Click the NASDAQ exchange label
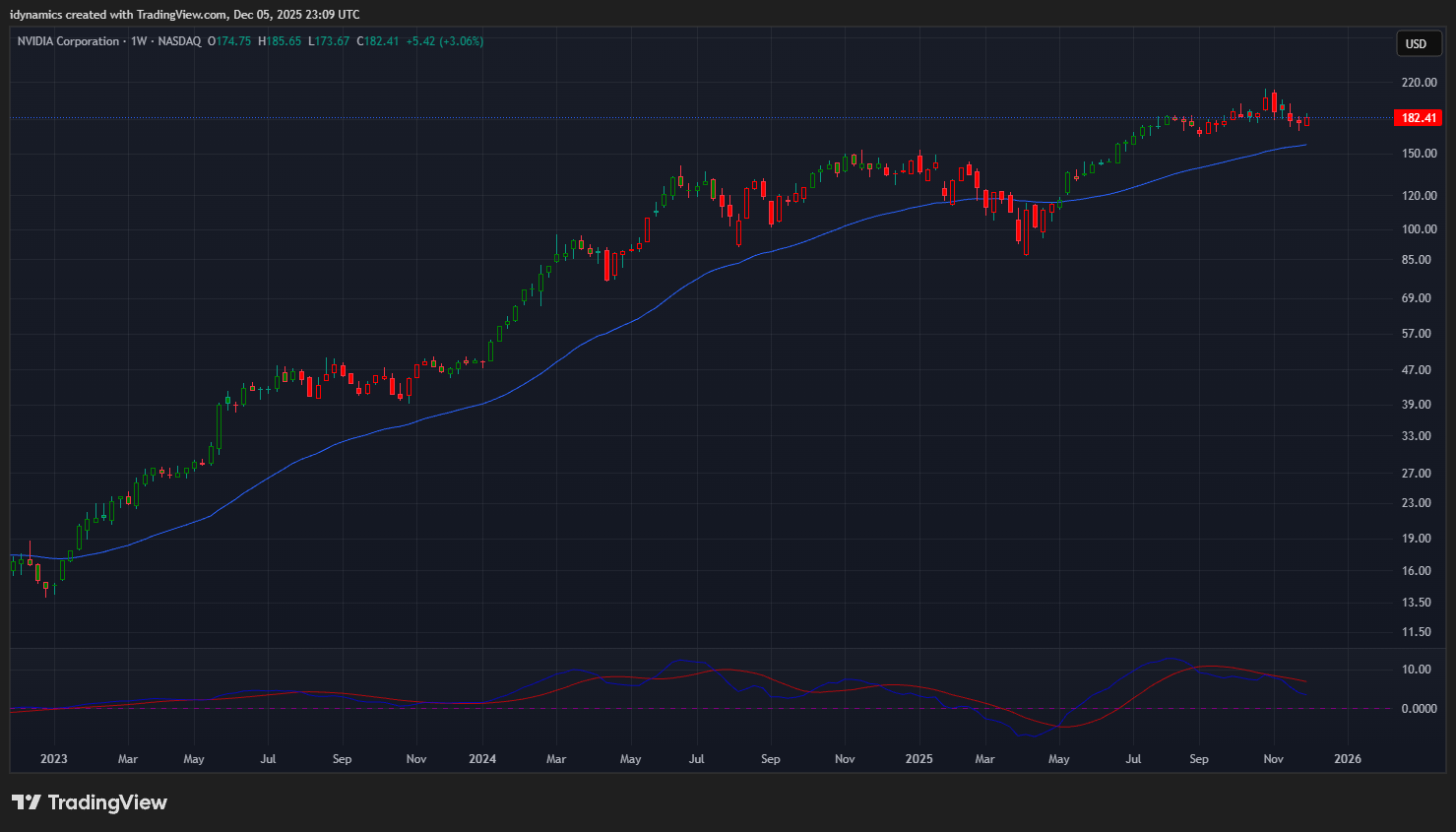1456x832 pixels. pos(179,41)
